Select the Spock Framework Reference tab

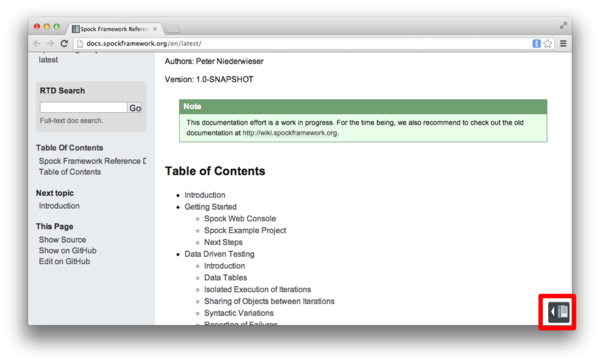[114, 29]
